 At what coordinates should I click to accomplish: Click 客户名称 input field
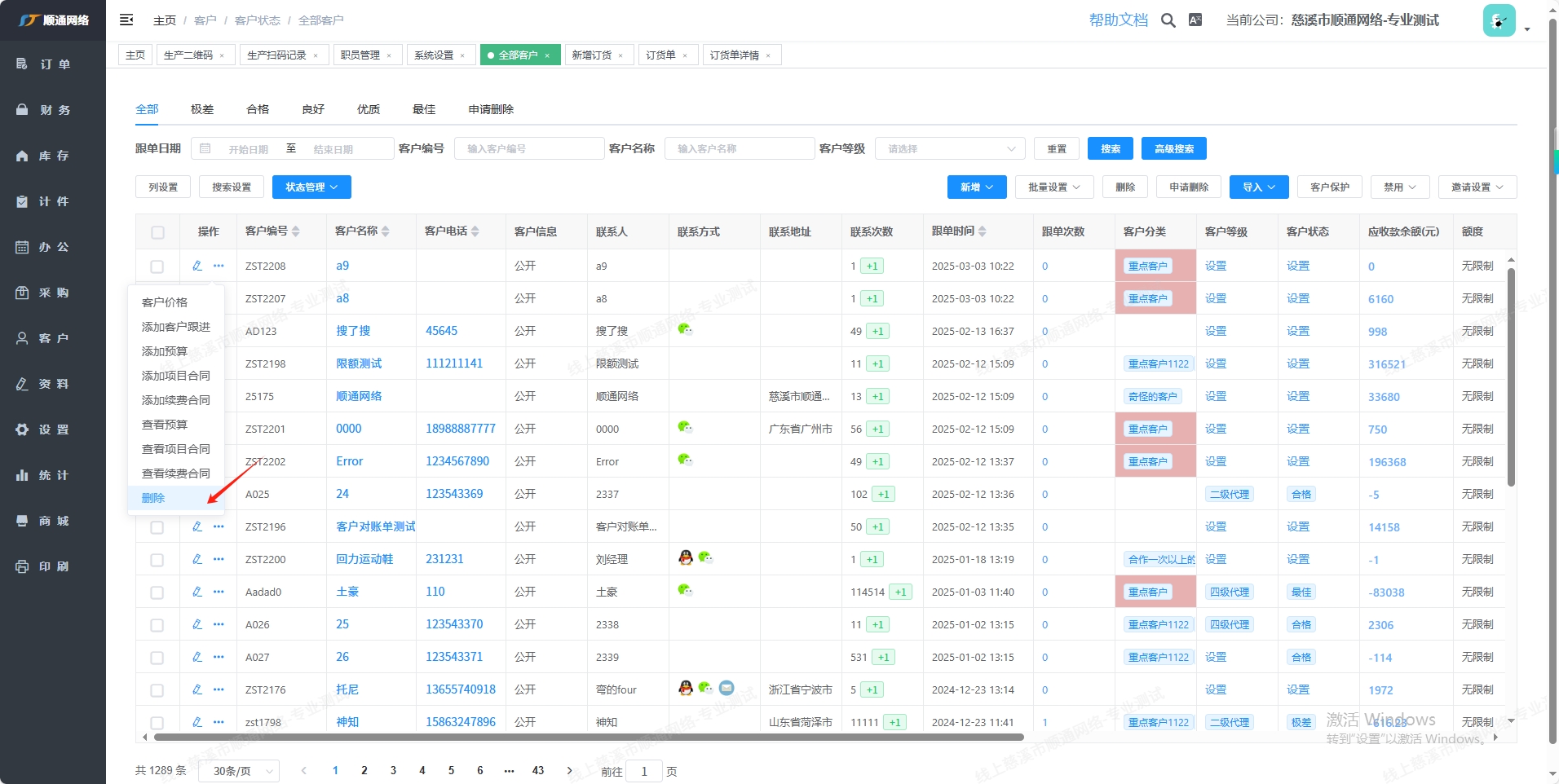coord(740,148)
